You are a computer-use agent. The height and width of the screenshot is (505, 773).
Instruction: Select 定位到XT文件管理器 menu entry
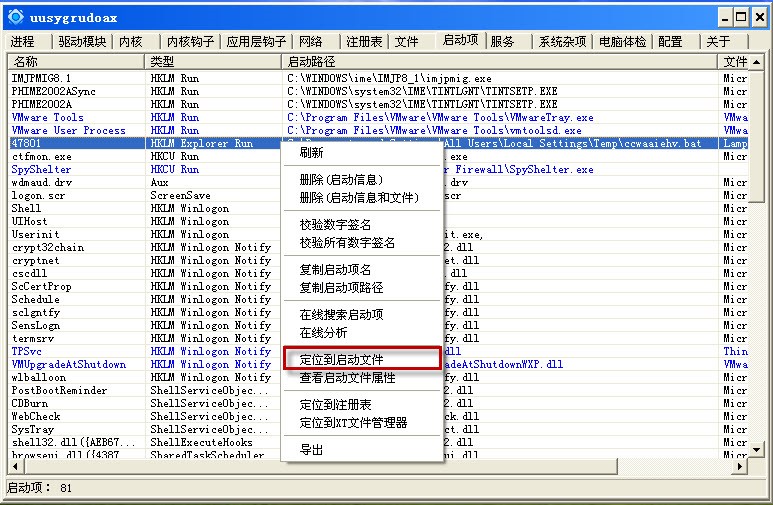pos(362,423)
